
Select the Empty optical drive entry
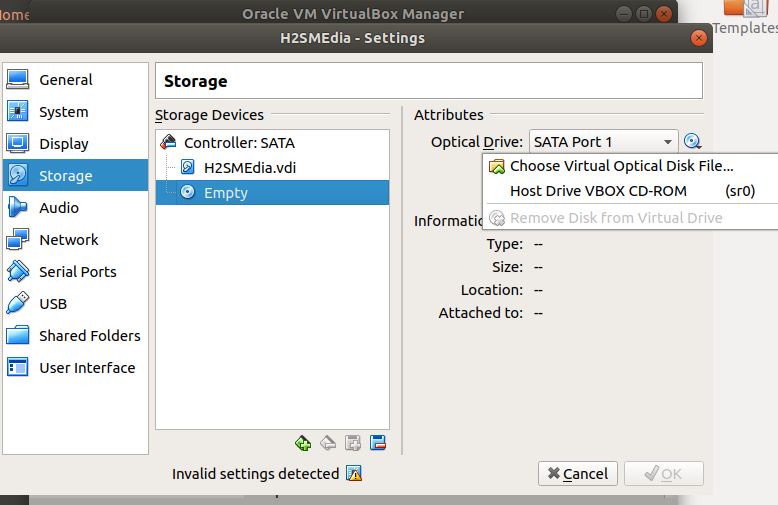click(272, 192)
